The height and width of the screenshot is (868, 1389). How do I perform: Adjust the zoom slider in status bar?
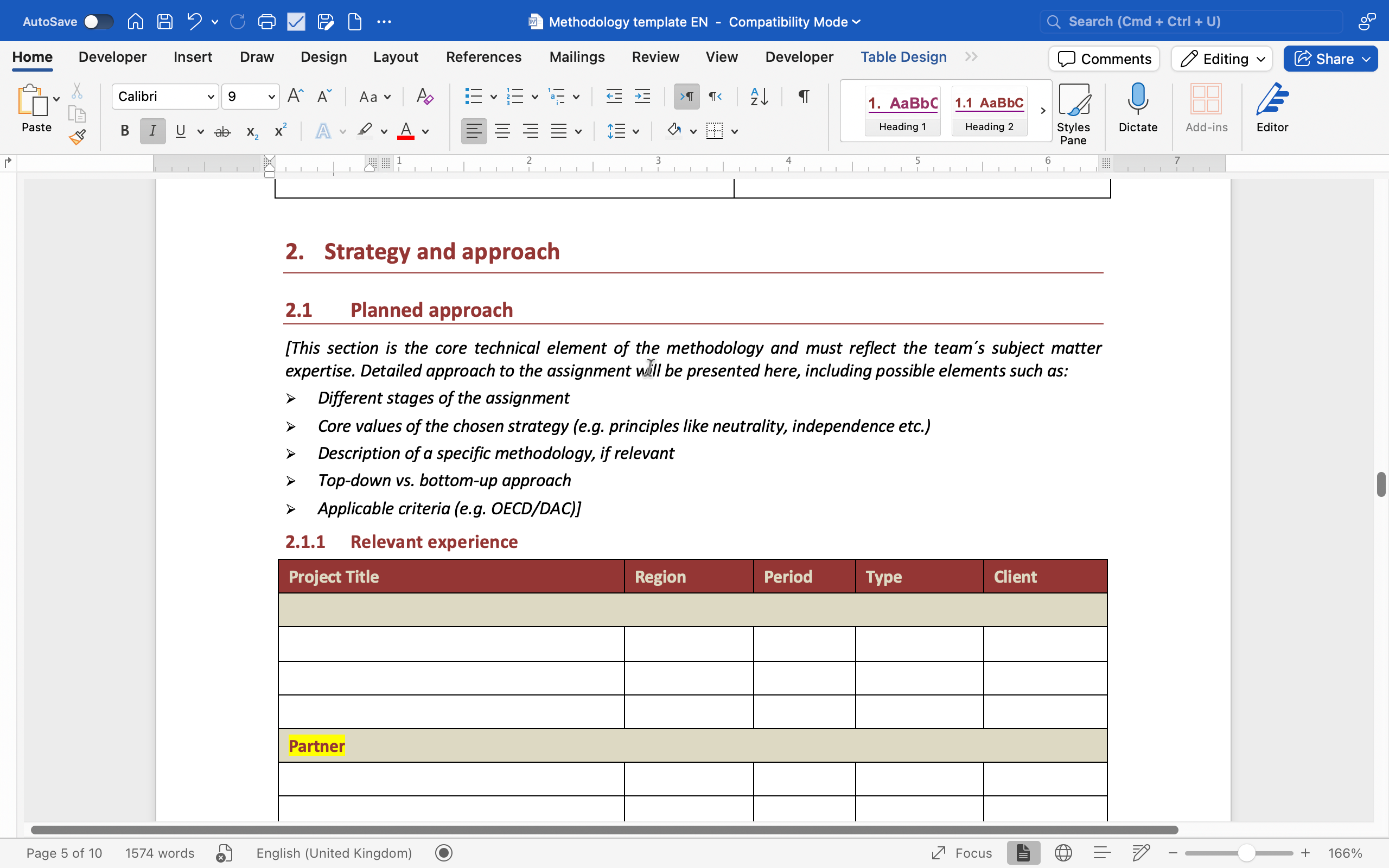click(x=1246, y=853)
